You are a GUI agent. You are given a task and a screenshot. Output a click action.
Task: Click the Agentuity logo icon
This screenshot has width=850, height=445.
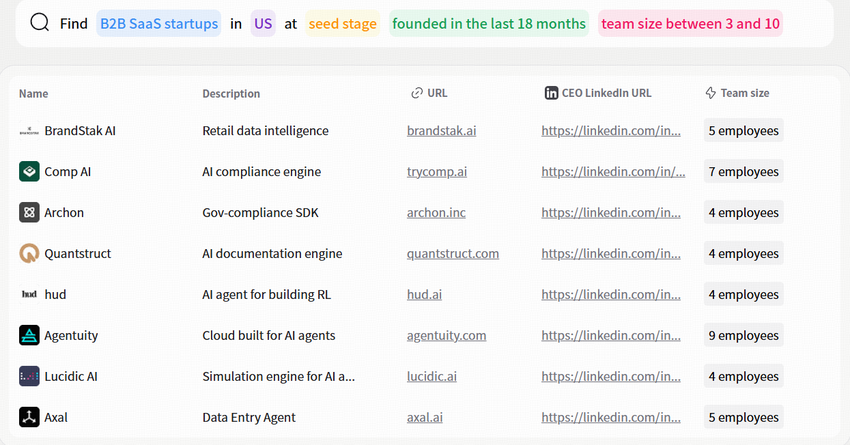[x=29, y=336]
